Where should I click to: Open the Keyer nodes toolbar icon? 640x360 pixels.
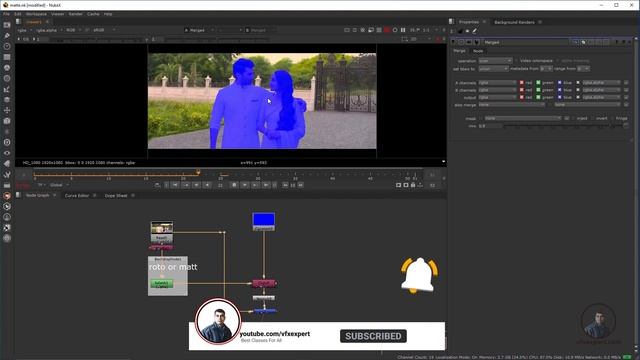(x=7, y=89)
